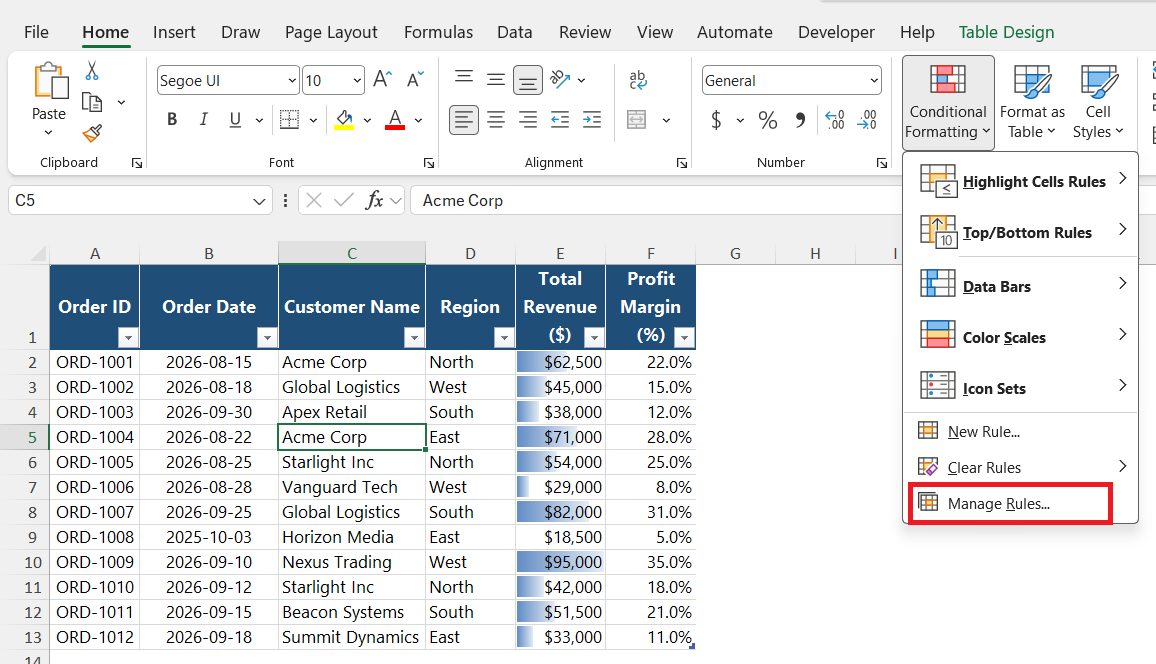Click the red Font Color icon
The width and height of the screenshot is (1156, 664).
pyautogui.click(x=395, y=119)
